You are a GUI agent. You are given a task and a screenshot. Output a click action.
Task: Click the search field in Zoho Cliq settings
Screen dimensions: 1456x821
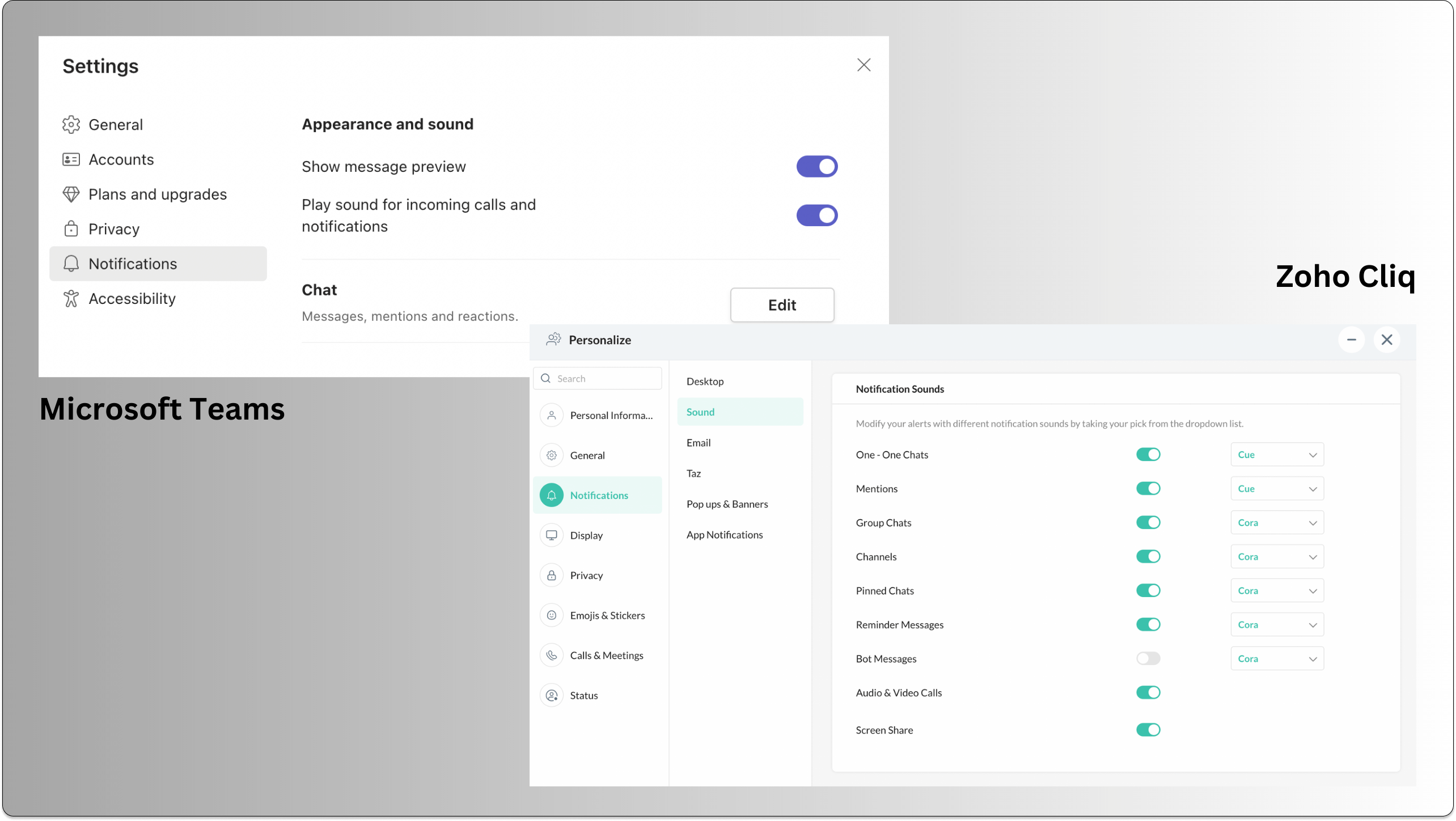tap(598, 378)
